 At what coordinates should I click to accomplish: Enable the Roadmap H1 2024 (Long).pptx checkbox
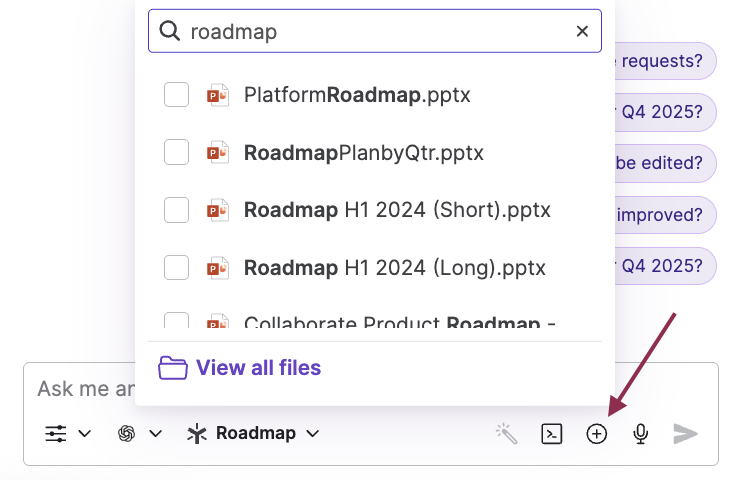[176, 267]
